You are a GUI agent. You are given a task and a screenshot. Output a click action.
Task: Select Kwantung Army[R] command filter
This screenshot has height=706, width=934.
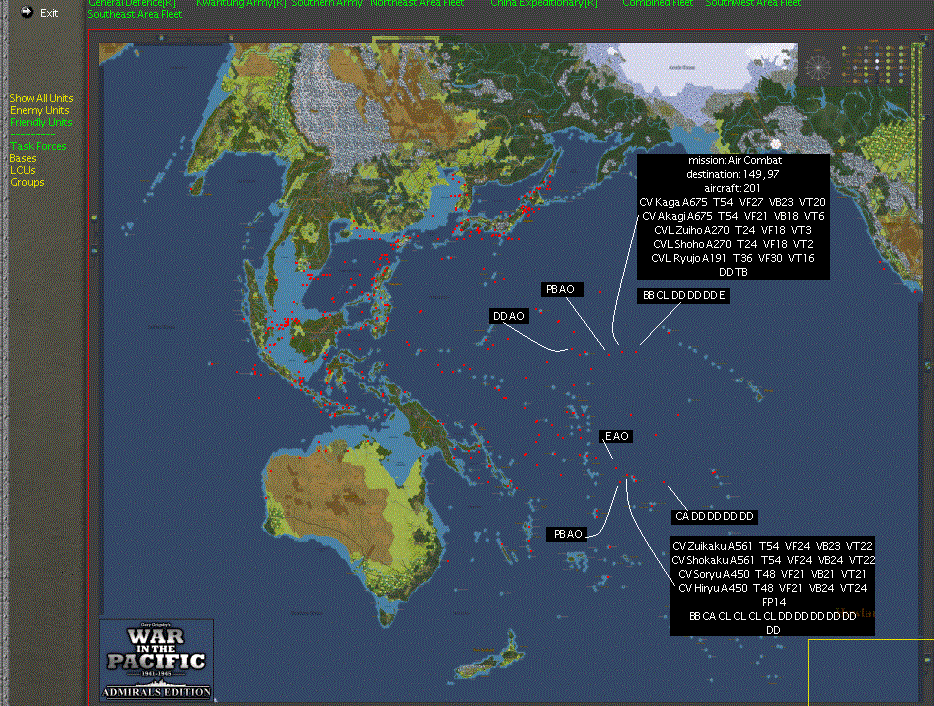pos(241,4)
